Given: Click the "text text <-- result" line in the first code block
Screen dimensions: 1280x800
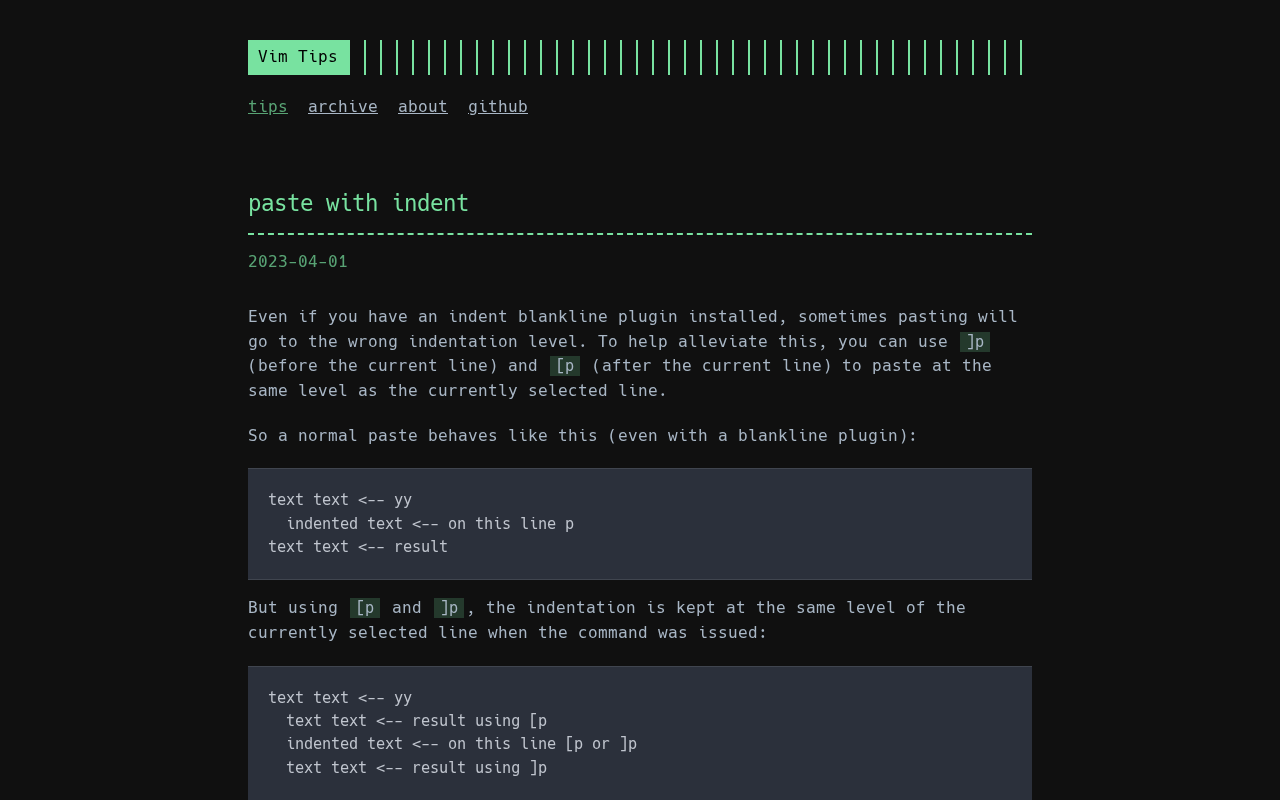Looking at the screenshot, I should (x=357, y=547).
